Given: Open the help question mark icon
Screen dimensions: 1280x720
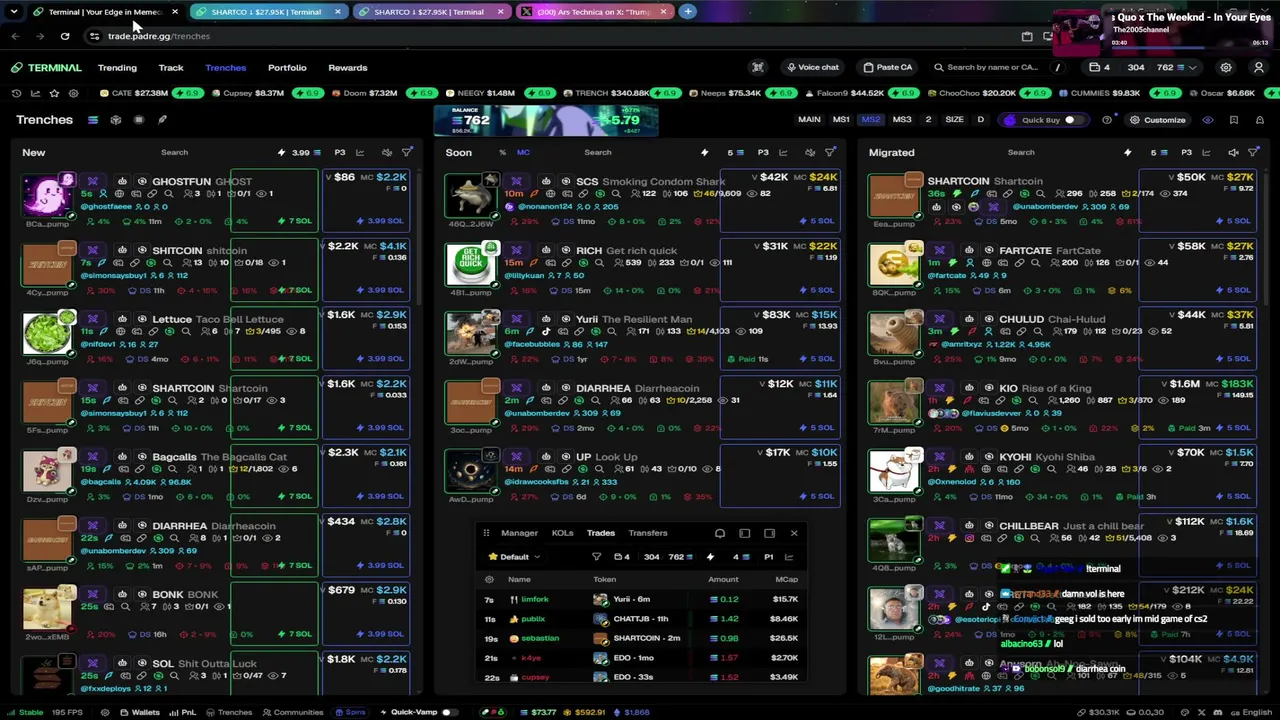Looking at the screenshot, I should click(1107, 120).
